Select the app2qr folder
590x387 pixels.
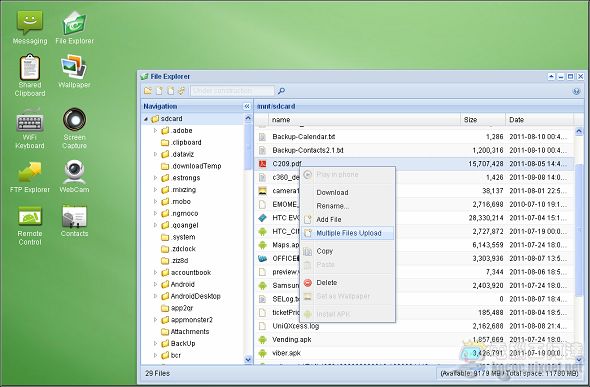177,308
